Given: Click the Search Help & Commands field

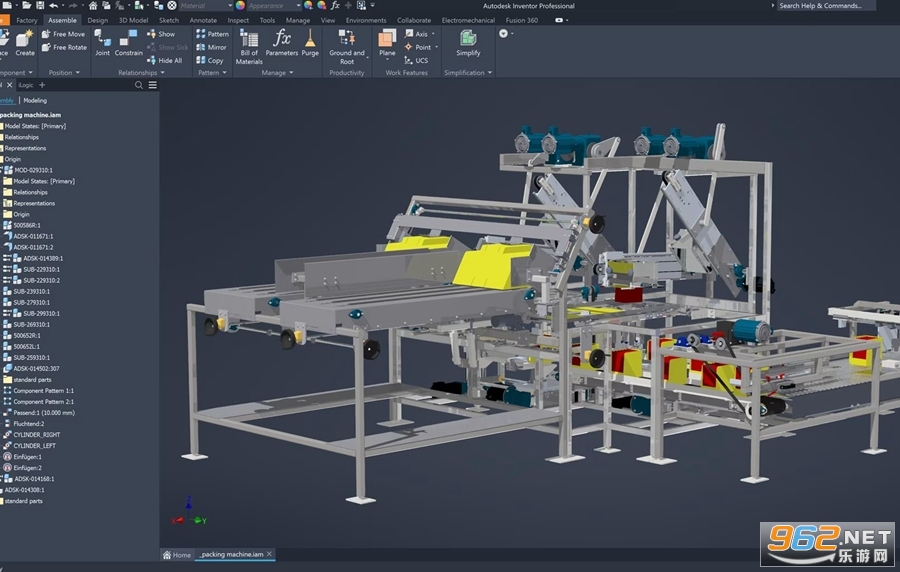Looking at the screenshot, I should tap(825, 6).
